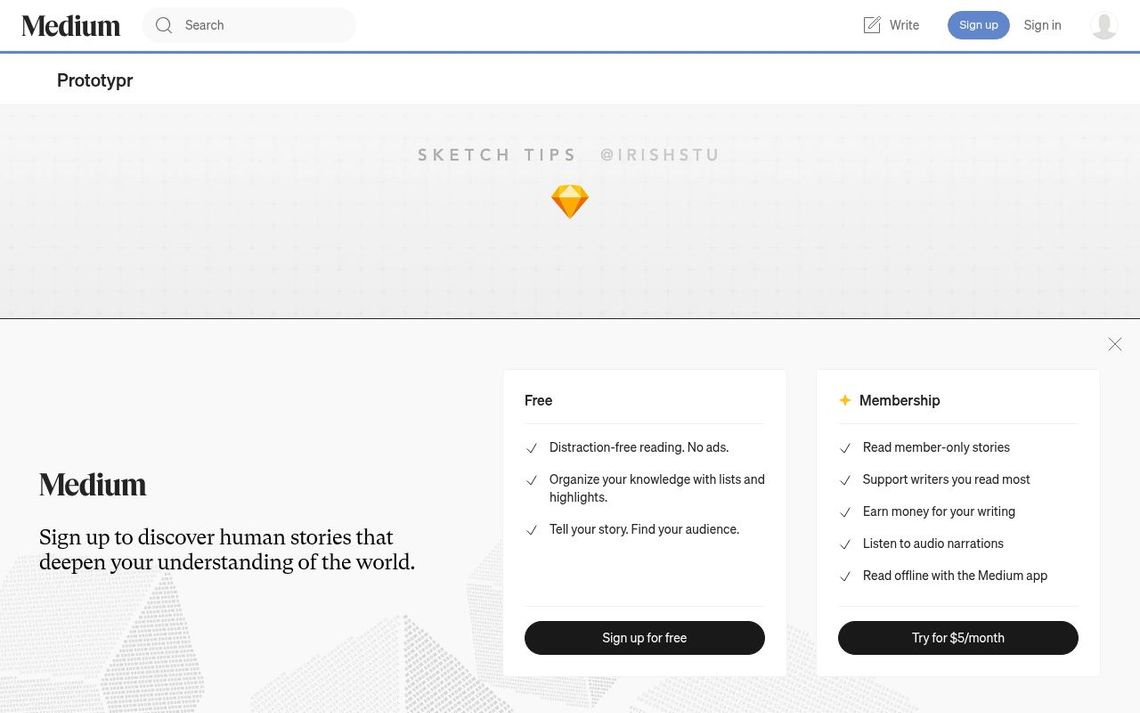
Task: Click checkmark beside 'Read offline'
Action: click(x=845, y=576)
